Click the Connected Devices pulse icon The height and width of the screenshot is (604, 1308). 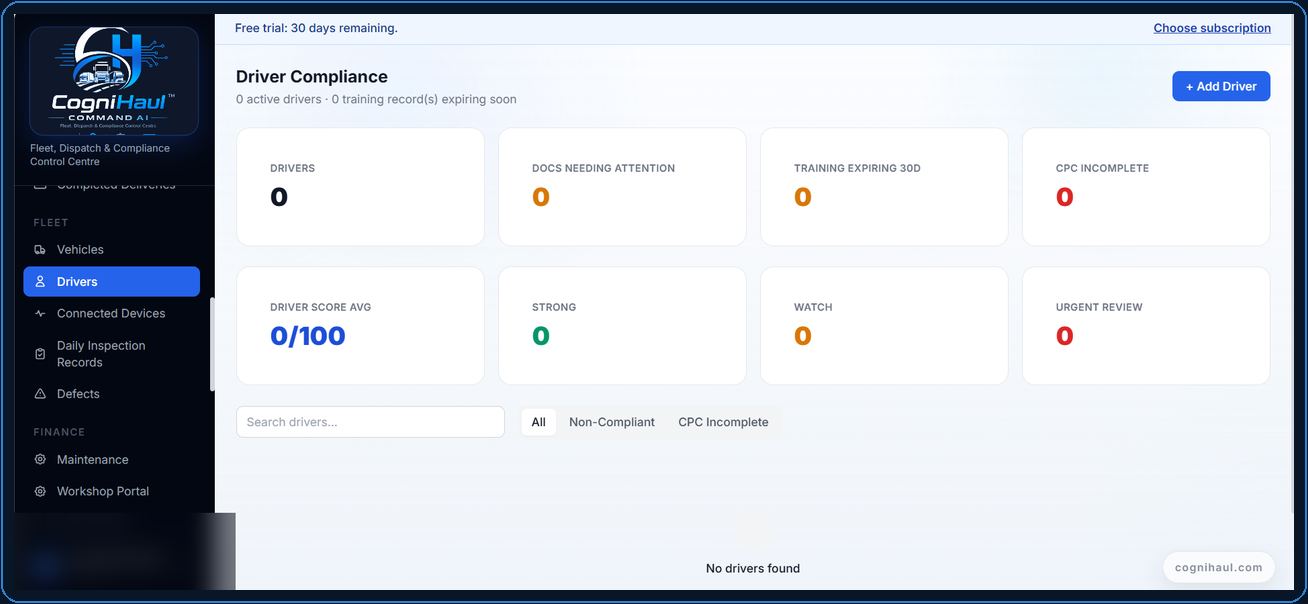(x=40, y=314)
